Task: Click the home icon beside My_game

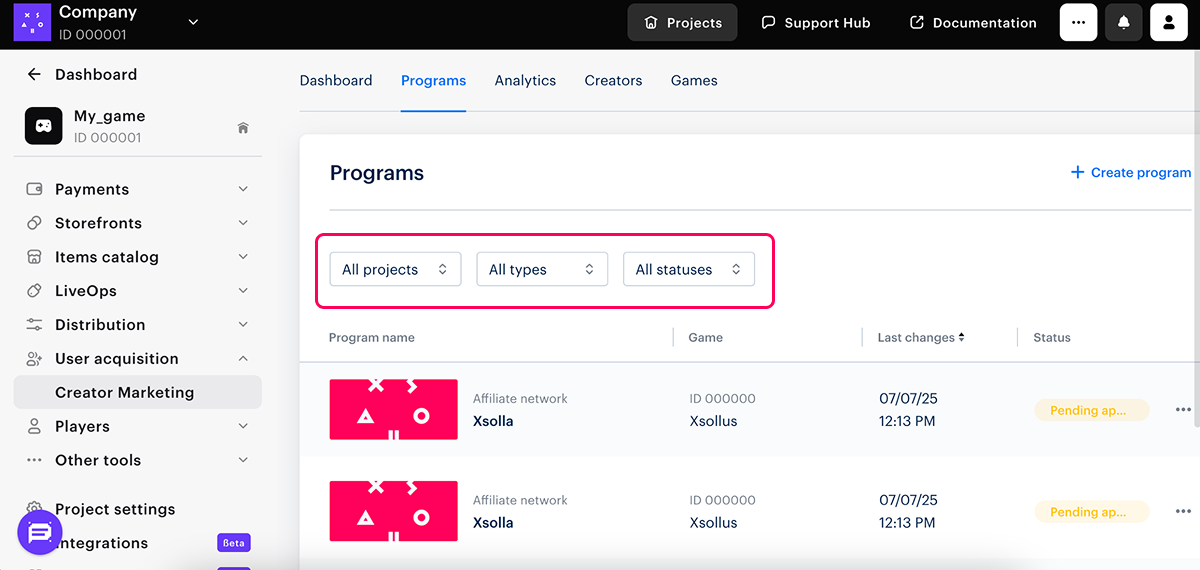Action: [242, 128]
